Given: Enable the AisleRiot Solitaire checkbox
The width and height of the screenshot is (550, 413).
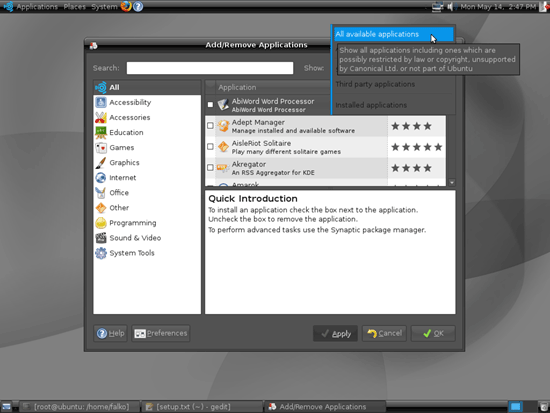Looking at the screenshot, I should click(210, 147).
